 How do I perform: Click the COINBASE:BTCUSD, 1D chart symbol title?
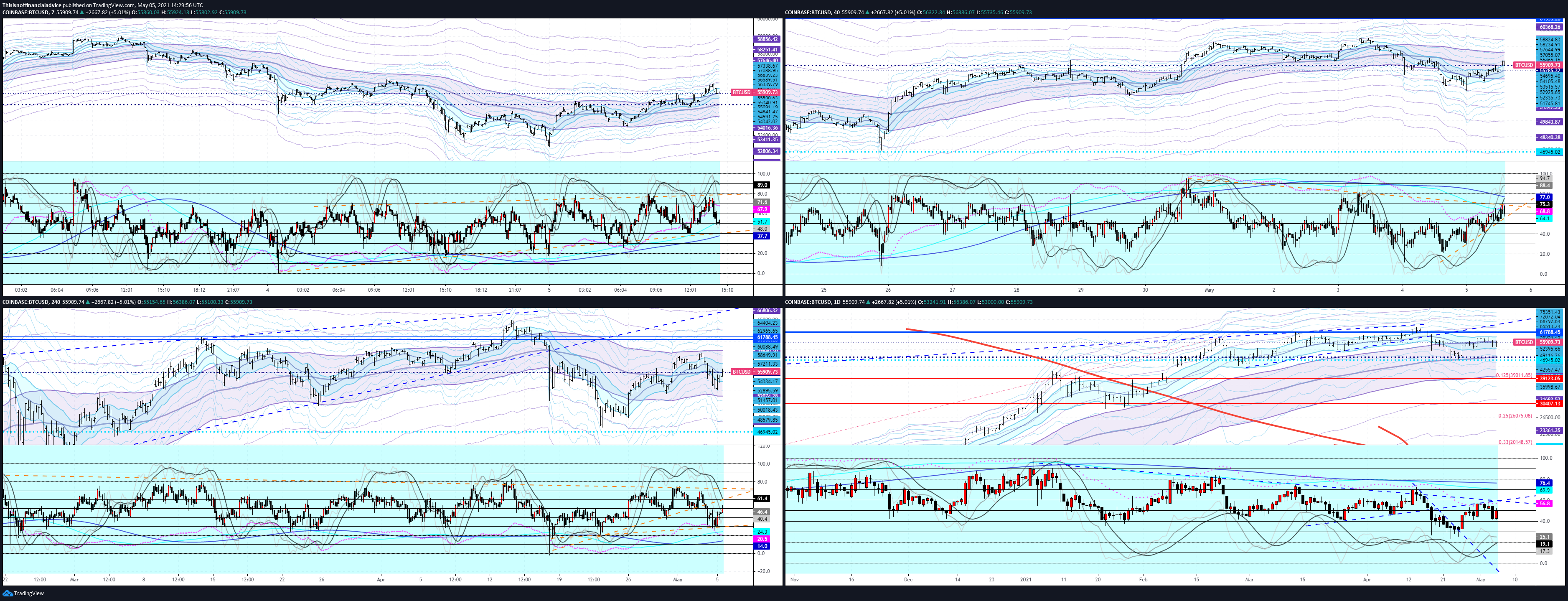coord(813,302)
